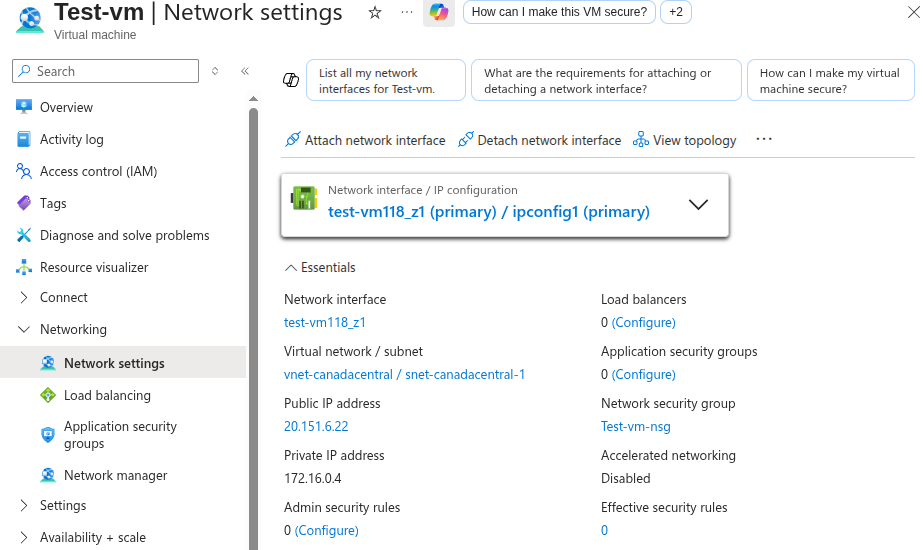Open test-vm118_z1 (primary) / ipconfig1 link
This screenshot has height=550, width=923.
pos(489,212)
